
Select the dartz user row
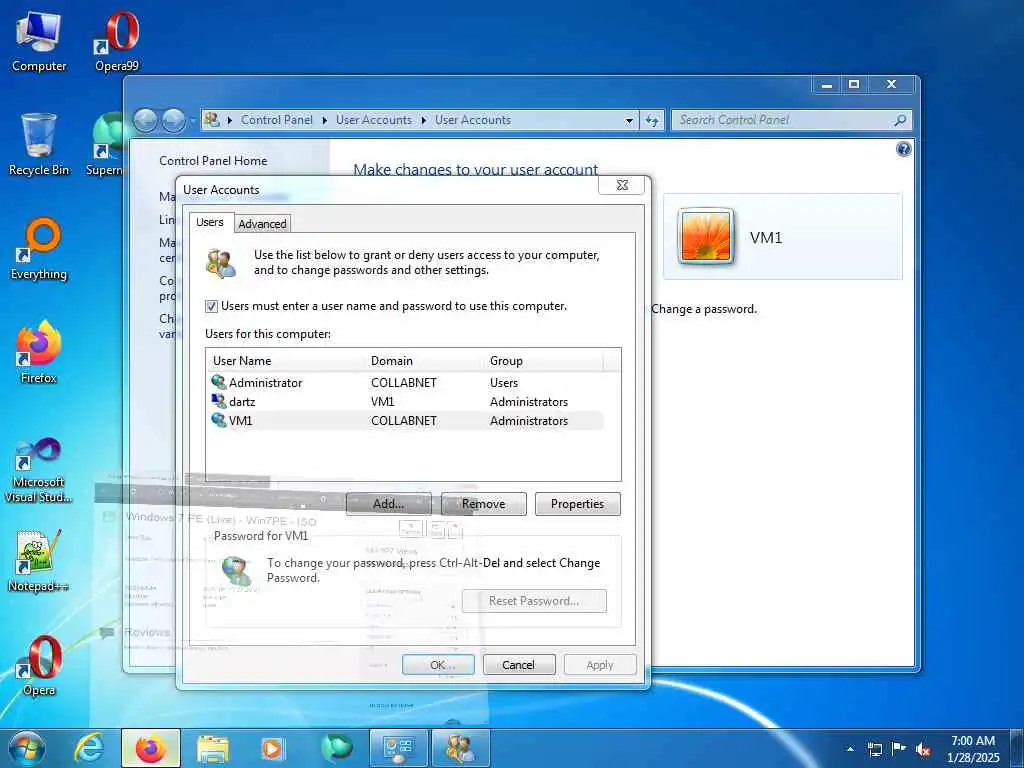coord(405,402)
